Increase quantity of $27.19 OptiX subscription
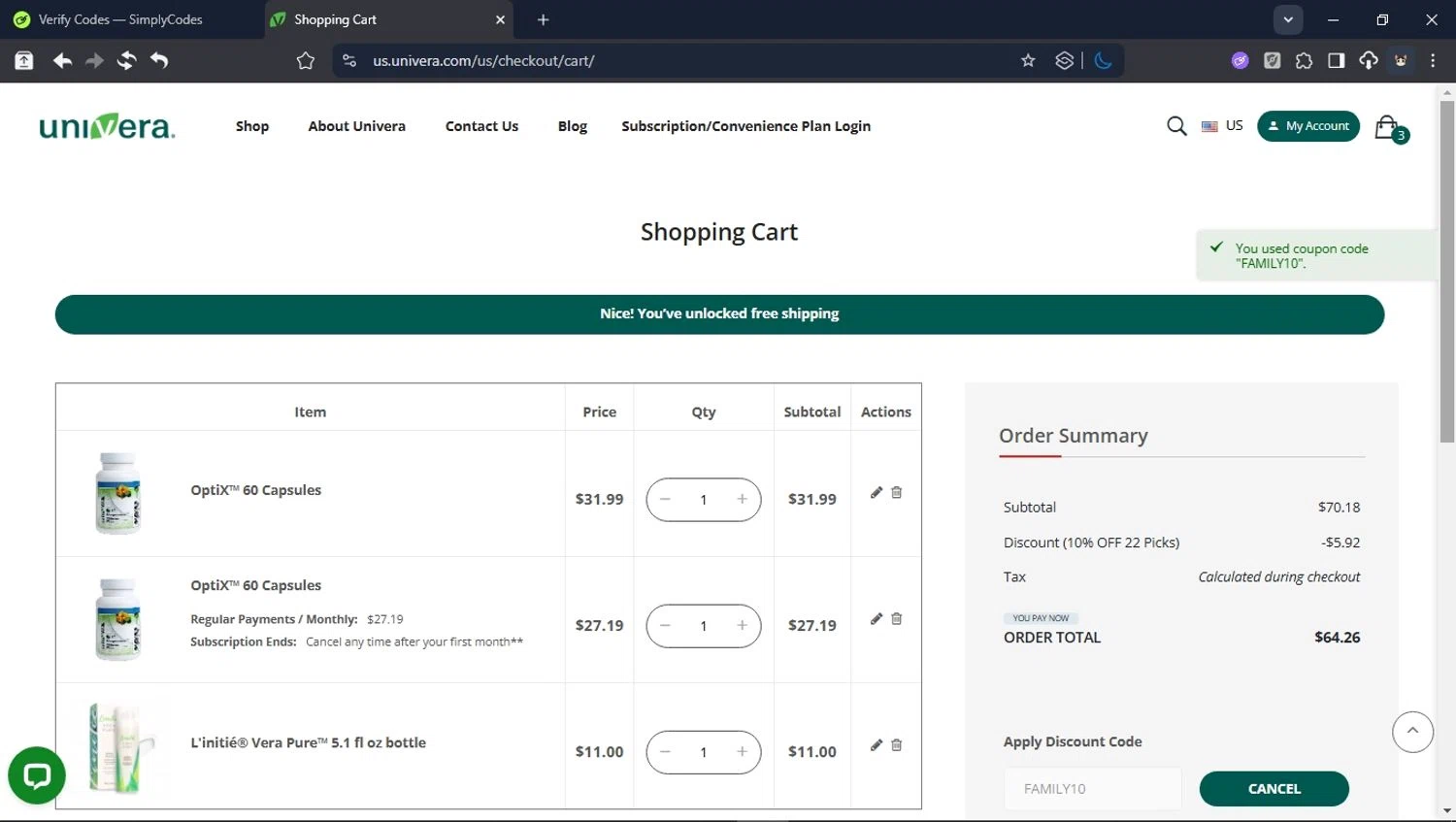The image size is (1456, 822). click(742, 625)
